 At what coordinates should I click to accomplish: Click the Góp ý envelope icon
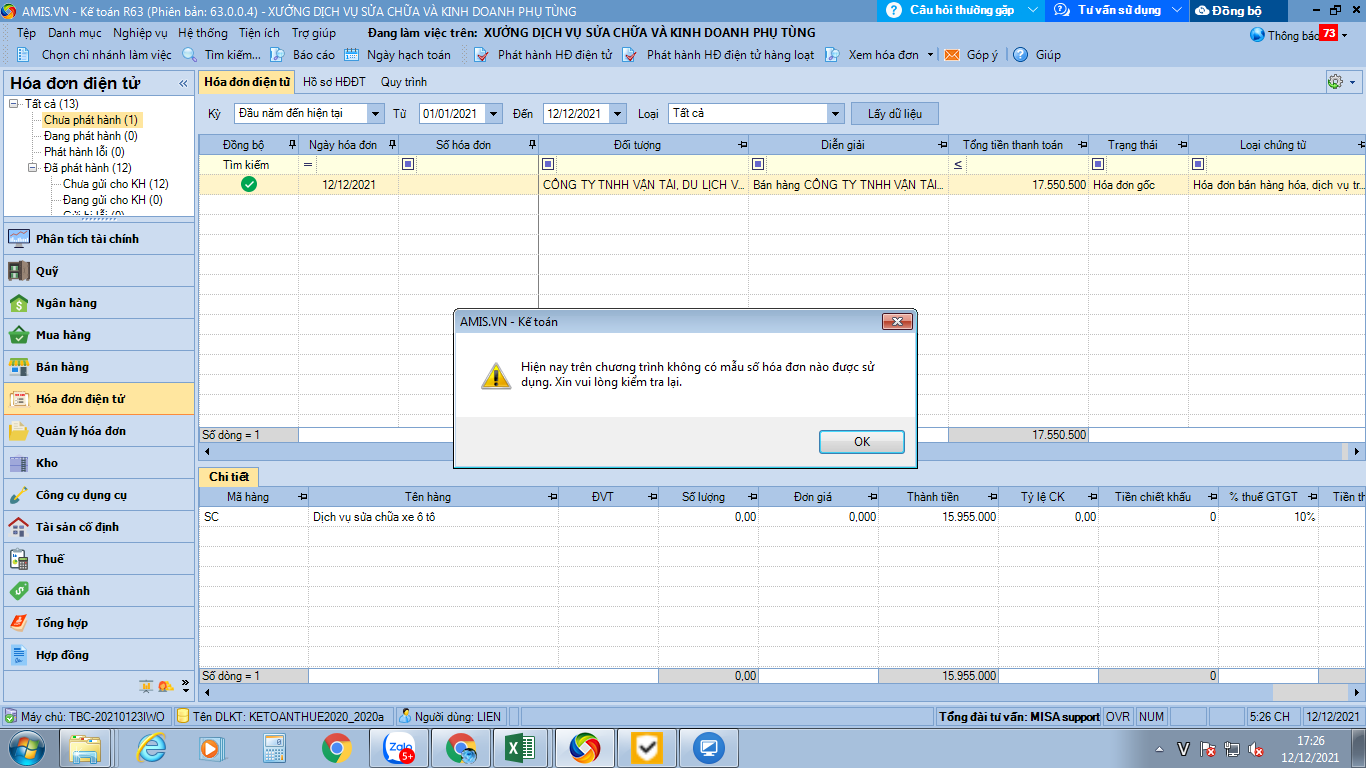[952, 55]
